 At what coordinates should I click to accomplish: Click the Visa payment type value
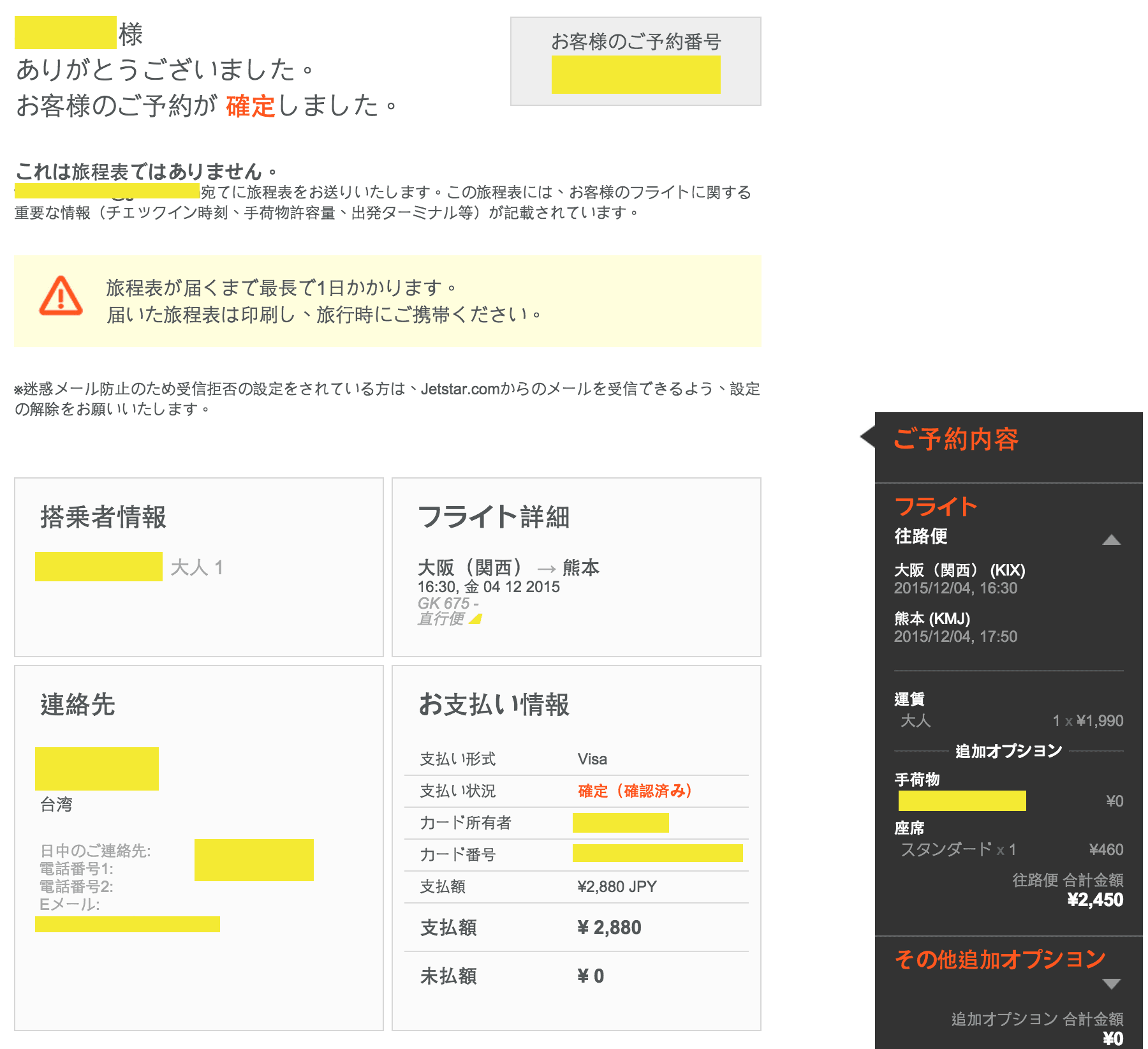pyautogui.click(x=592, y=759)
